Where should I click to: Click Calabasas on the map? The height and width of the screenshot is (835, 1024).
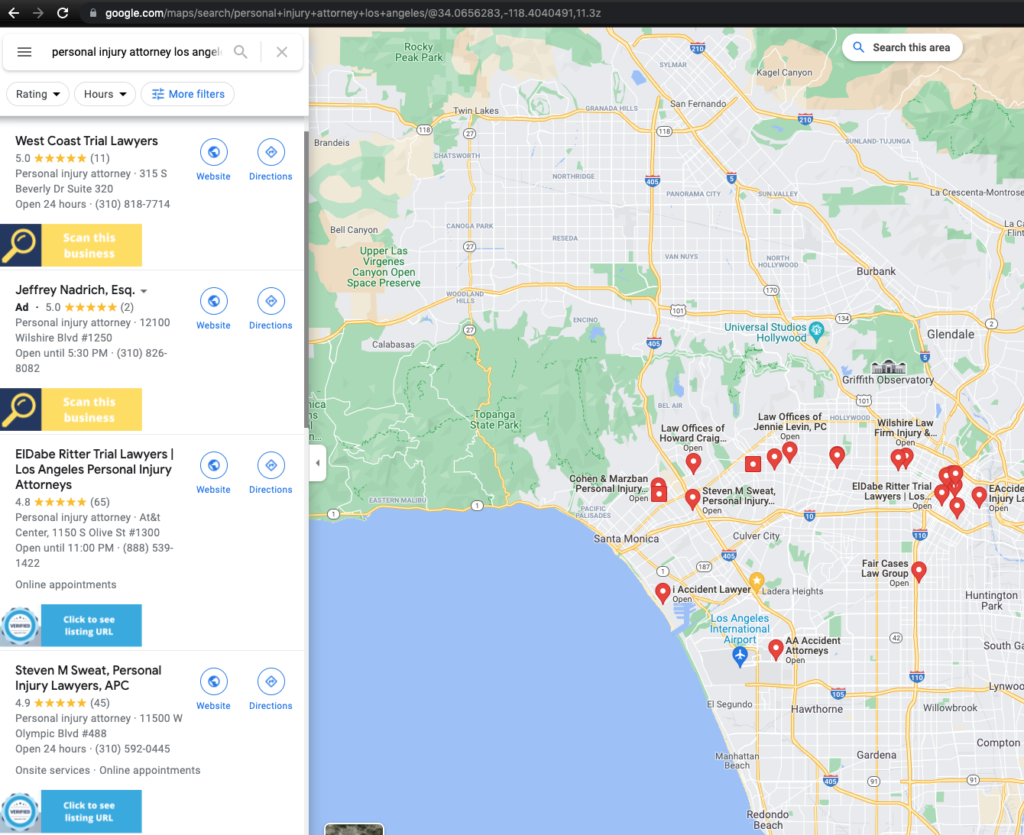tap(393, 344)
